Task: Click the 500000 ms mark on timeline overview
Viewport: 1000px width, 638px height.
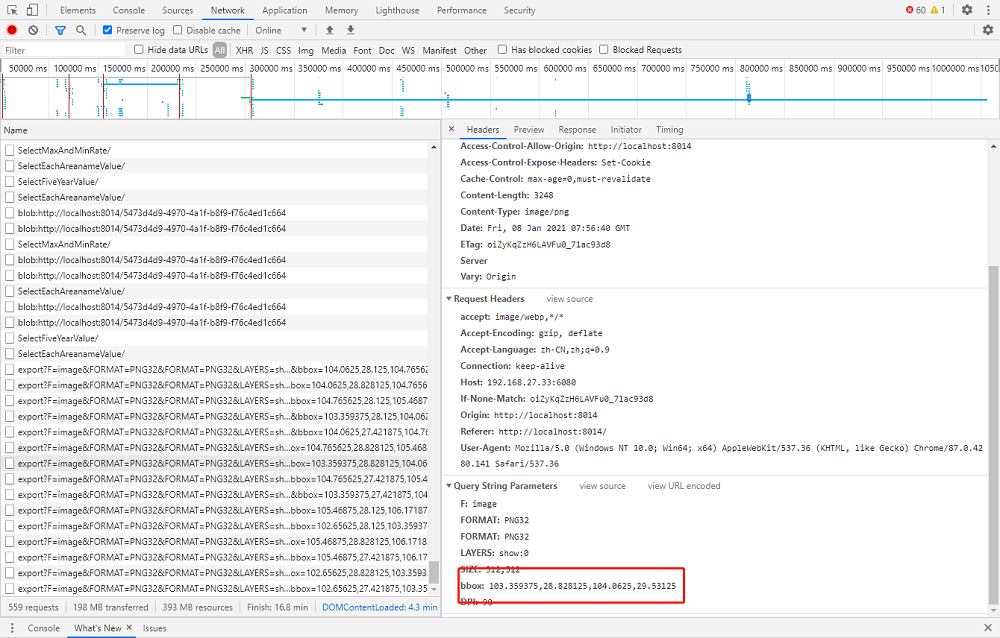Action: (x=467, y=68)
